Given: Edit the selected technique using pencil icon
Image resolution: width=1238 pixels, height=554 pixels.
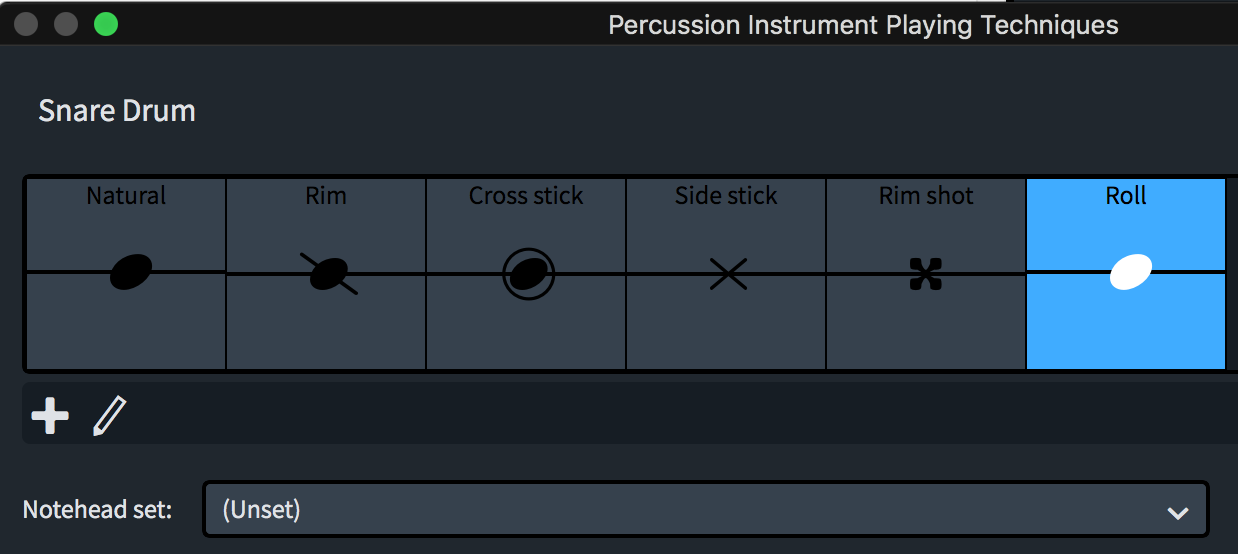Looking at the screenshot, I should (110, 415).
